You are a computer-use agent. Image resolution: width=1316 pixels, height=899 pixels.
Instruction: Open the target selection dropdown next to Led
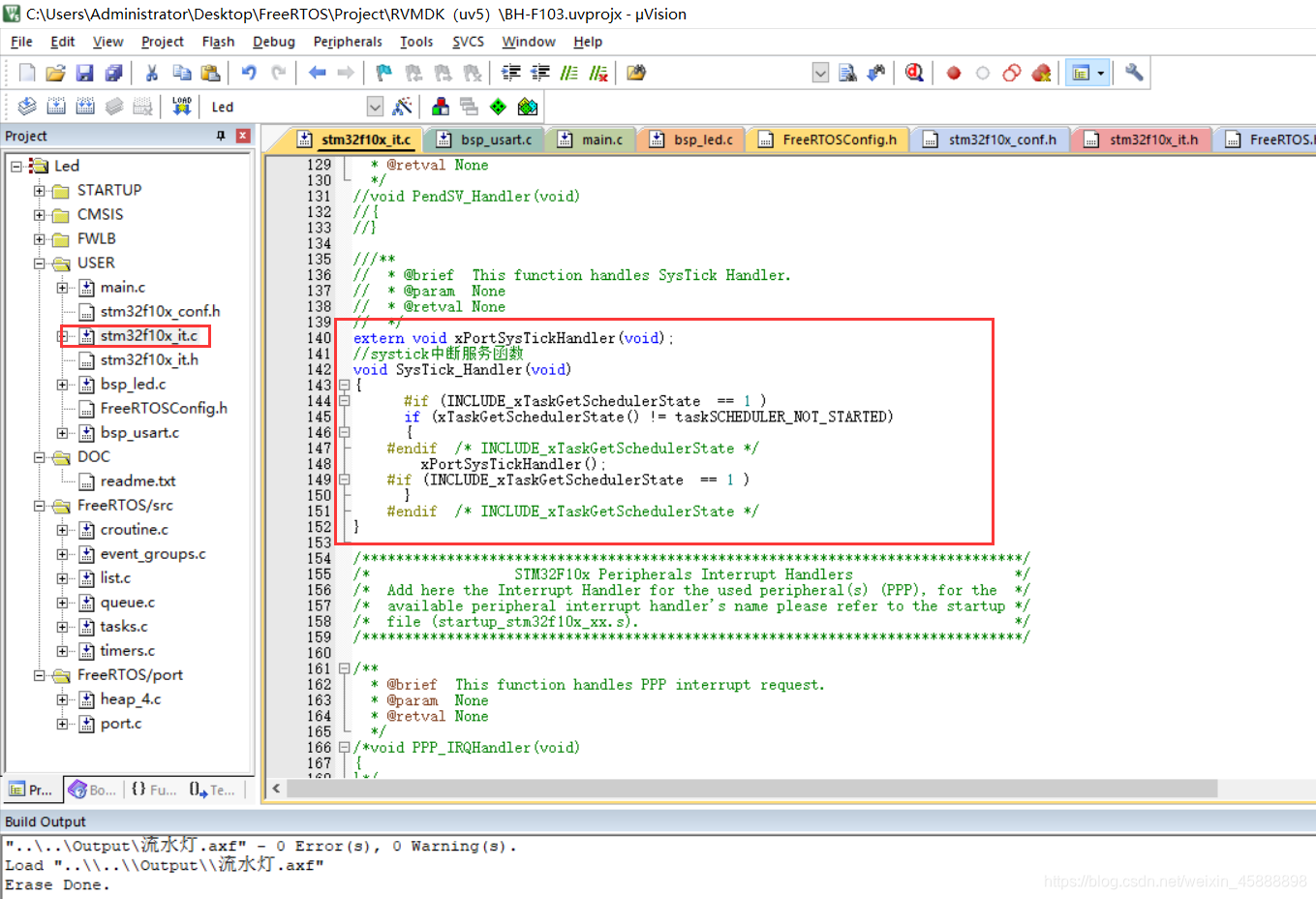(x=375, y=107)
